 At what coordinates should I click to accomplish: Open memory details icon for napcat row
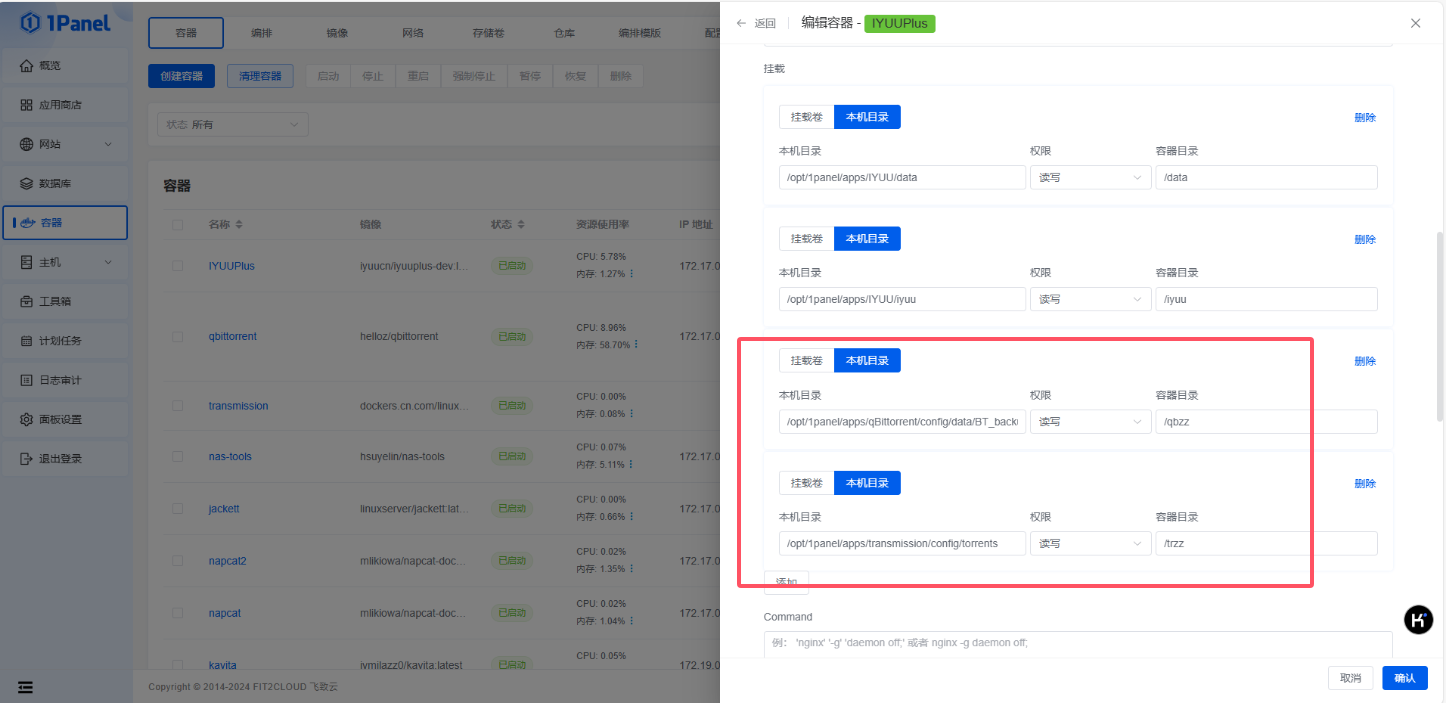point(633,621)
